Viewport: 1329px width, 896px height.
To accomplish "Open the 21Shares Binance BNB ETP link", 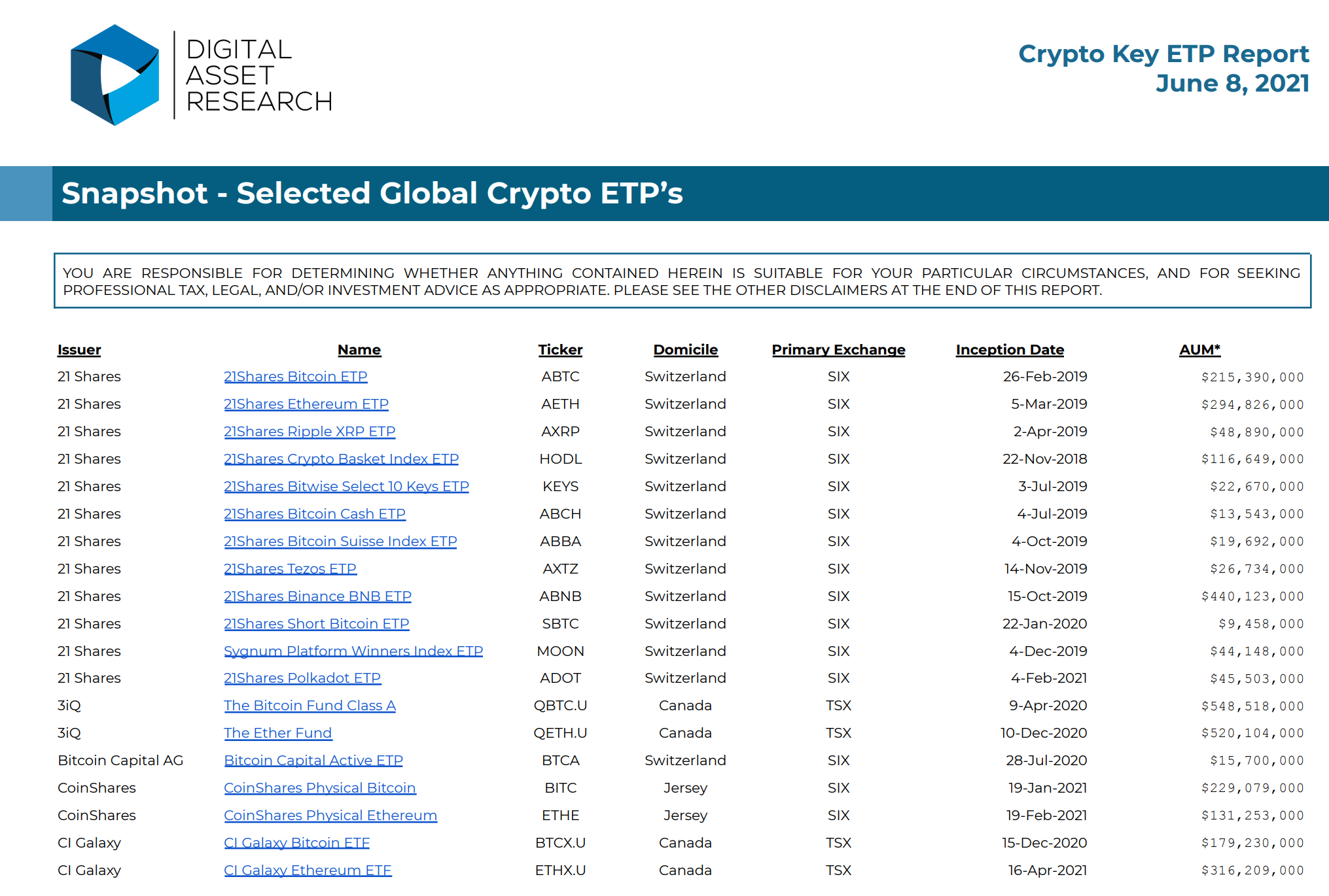I will click(x=317, y=596).
